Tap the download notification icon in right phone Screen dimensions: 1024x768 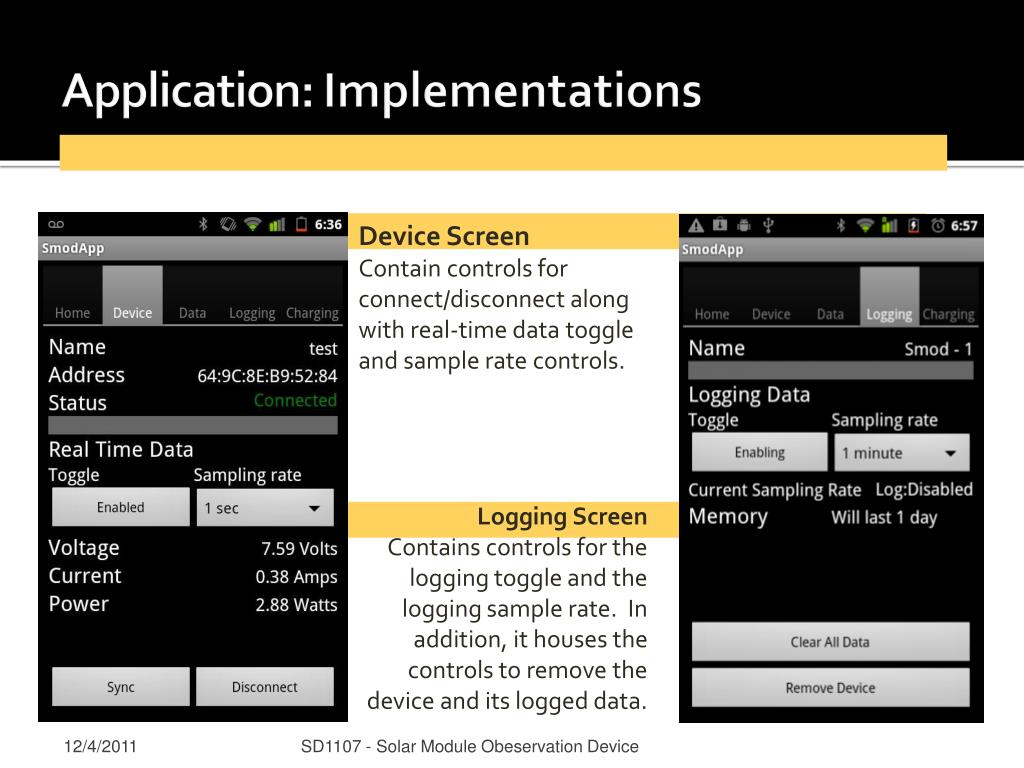(x=720, y=225)
